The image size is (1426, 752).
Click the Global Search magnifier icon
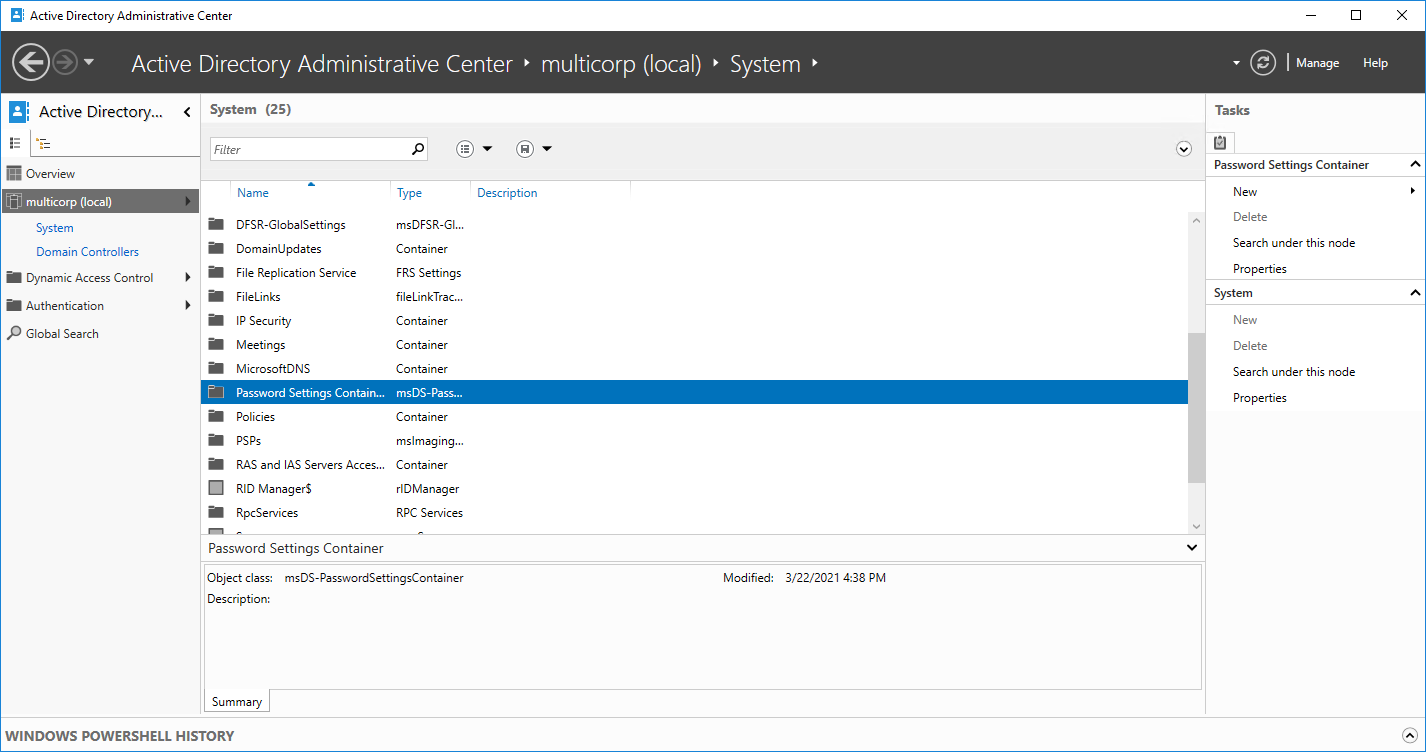pos(14,334)
